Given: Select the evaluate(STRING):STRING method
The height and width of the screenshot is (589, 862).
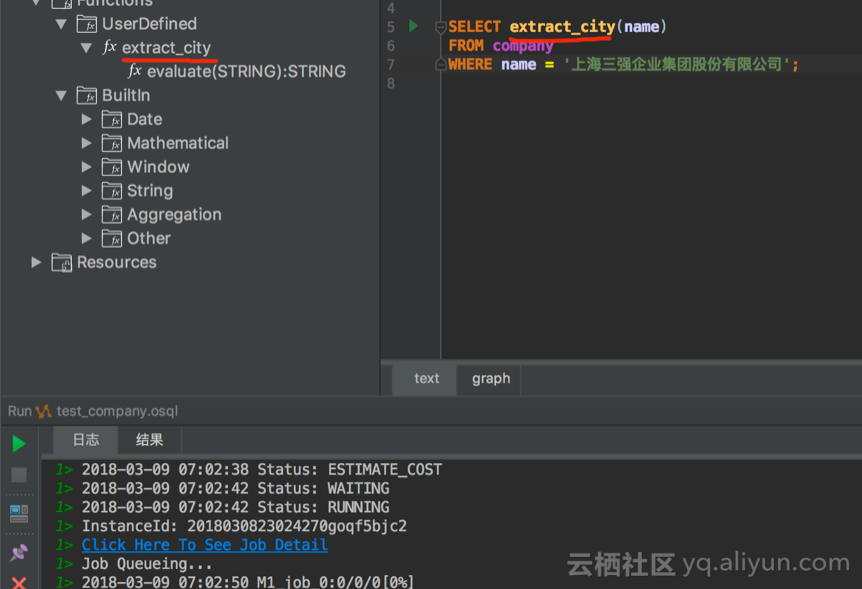Looking at the screenshot, I should (x=246, y=71).
